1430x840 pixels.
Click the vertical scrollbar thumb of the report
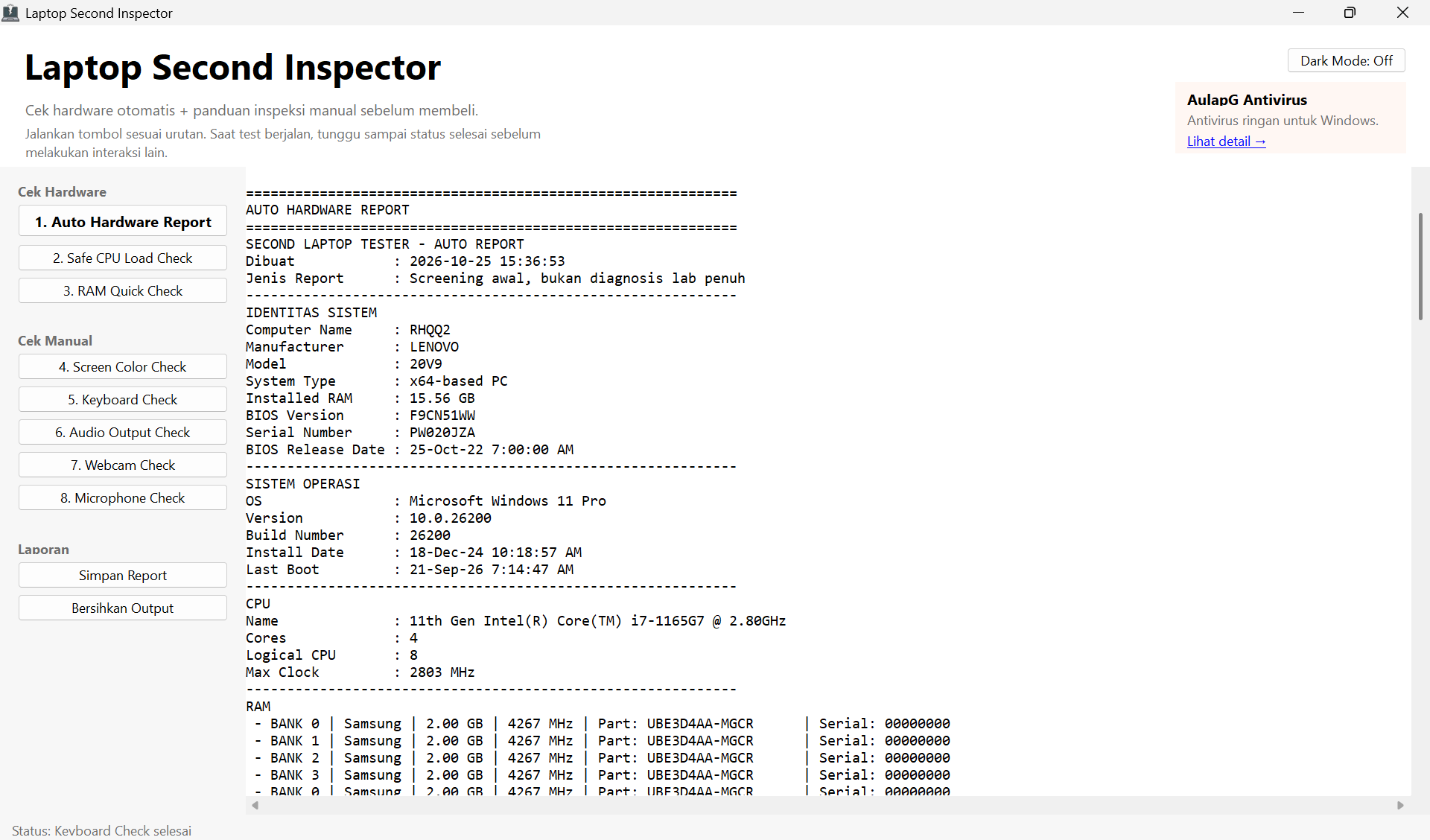point(1420,267)
